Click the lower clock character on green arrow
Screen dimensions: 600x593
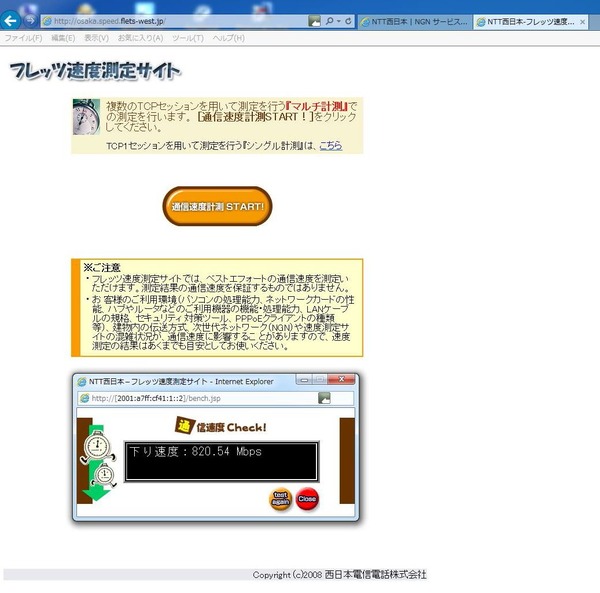[x=104, y=476]
